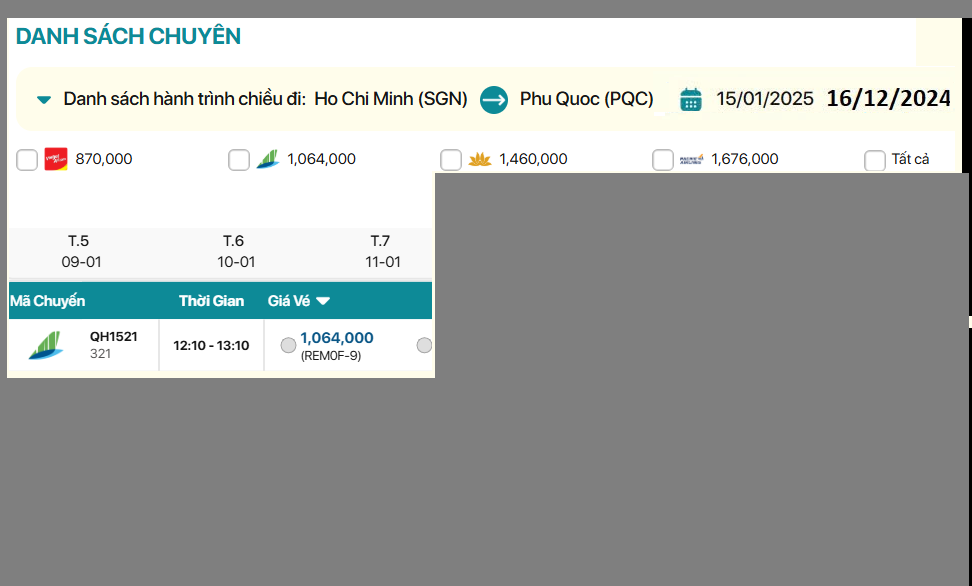Click the Vietjet airline logo
The width and height of the screenshot is (972, 586).
tap(56, 159)
